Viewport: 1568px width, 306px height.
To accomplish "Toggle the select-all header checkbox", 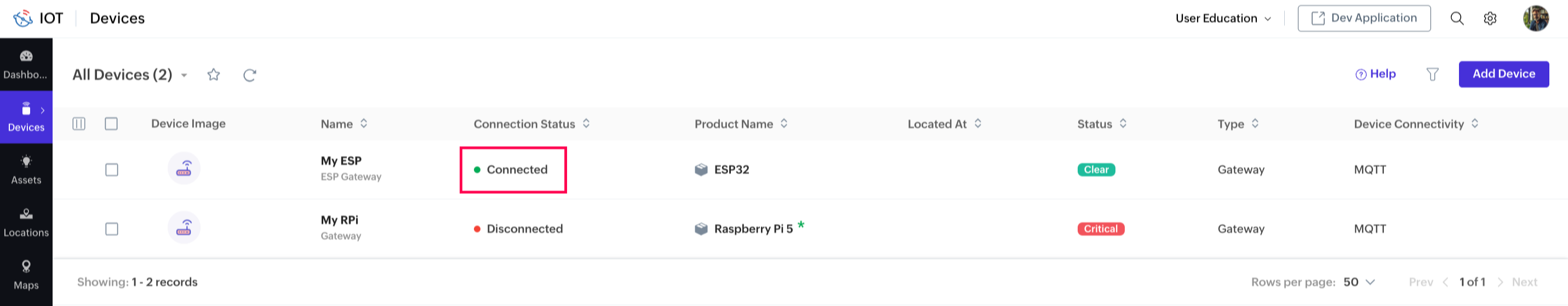I will 111,124.
